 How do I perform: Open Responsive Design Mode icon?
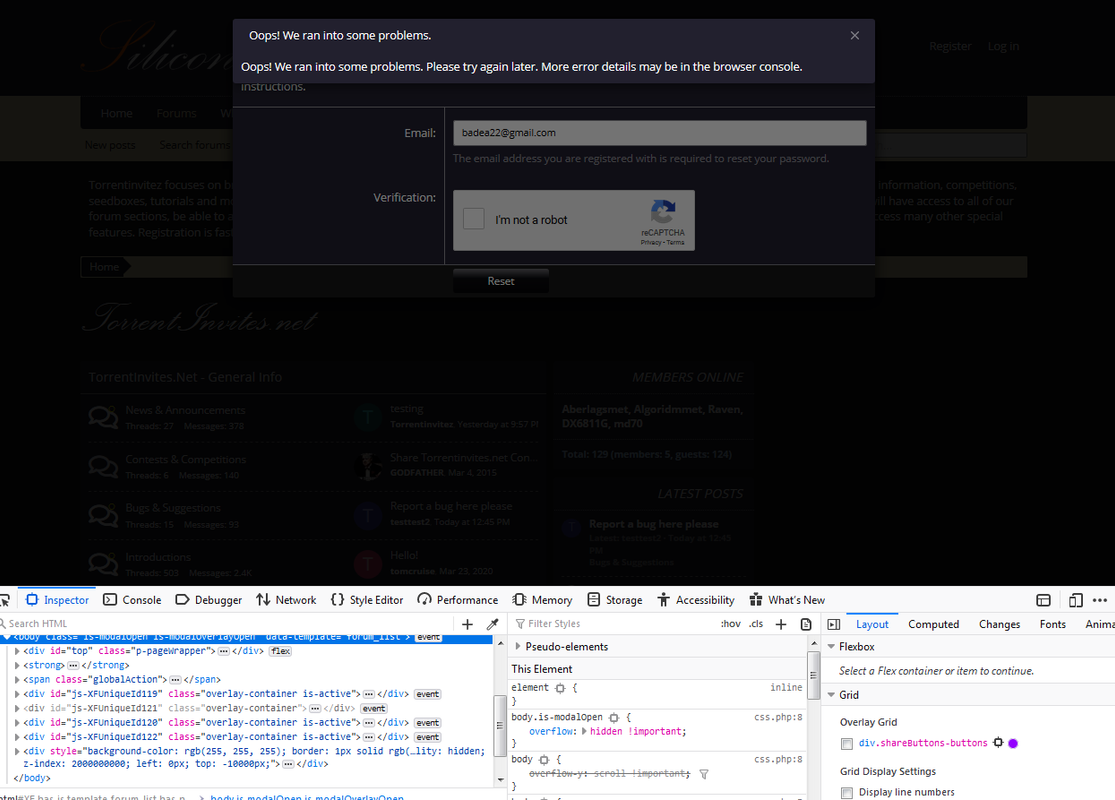(1076, 600)
